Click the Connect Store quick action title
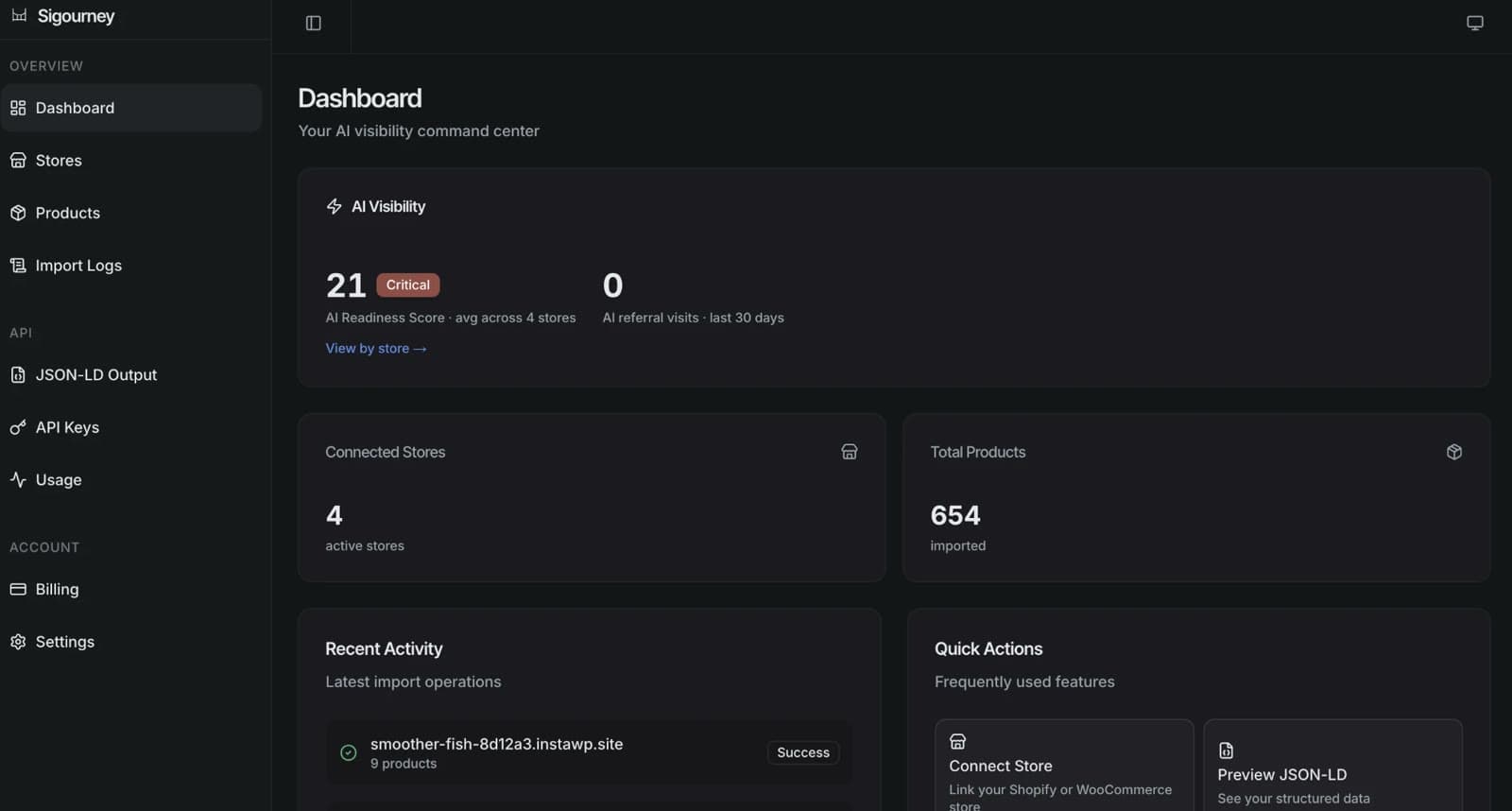Screen dimensions: 1512x811 (1001, 766)
